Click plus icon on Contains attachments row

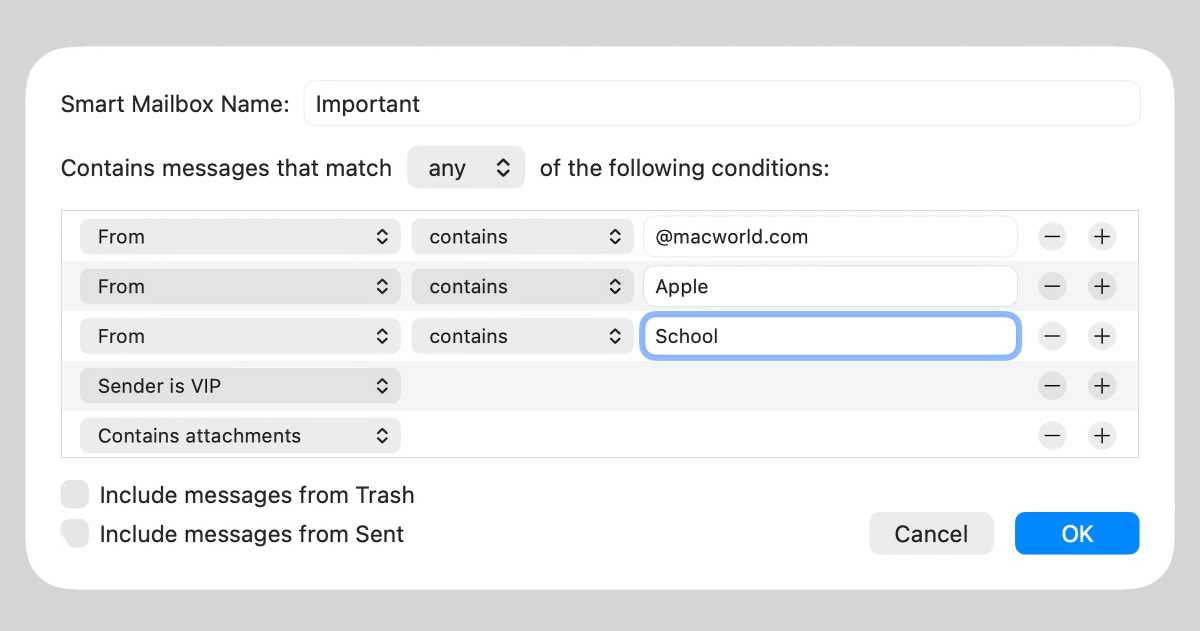tap(1102, 436)
